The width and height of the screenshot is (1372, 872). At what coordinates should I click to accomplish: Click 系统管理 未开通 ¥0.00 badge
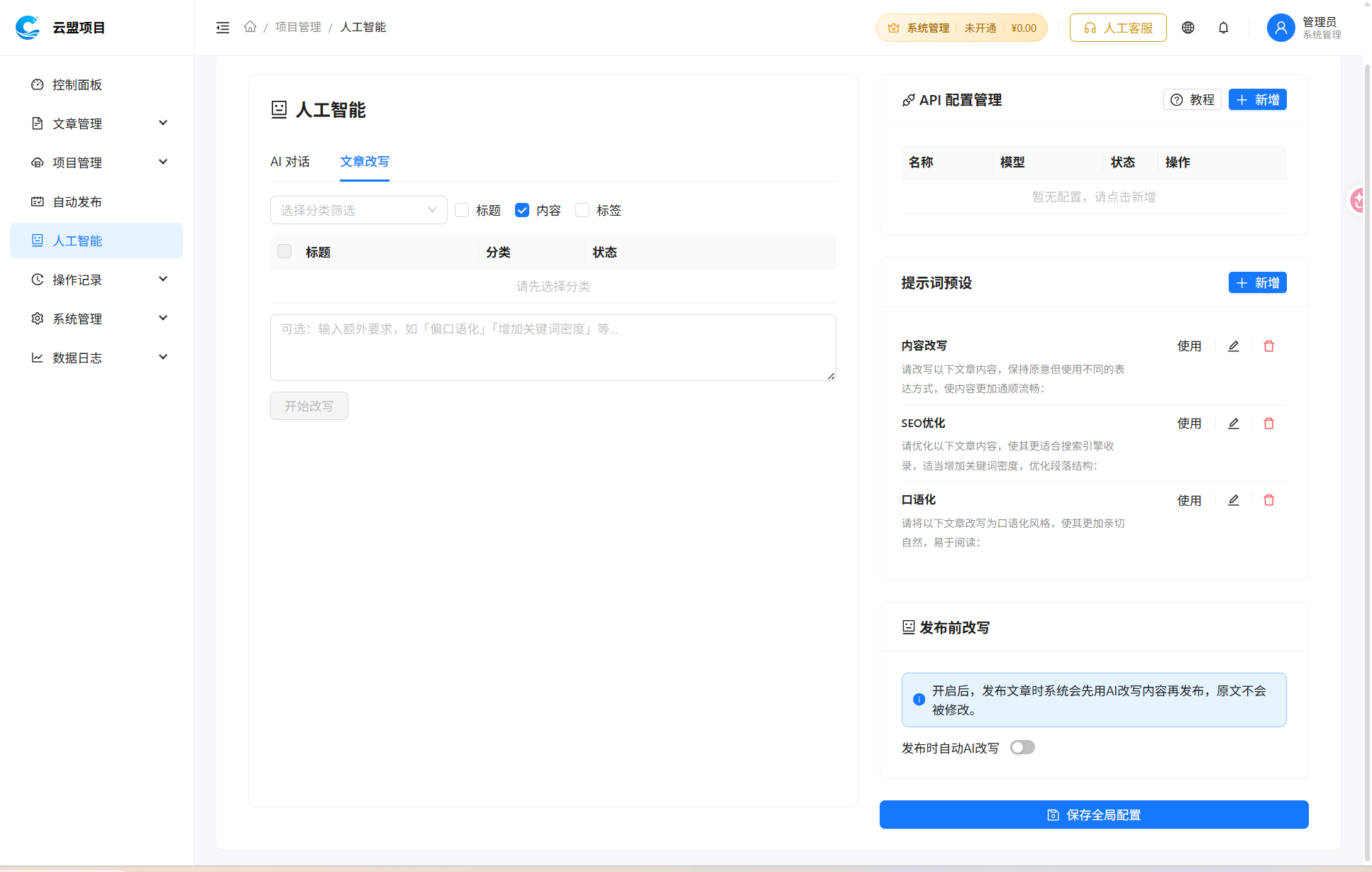pos(962,28)
